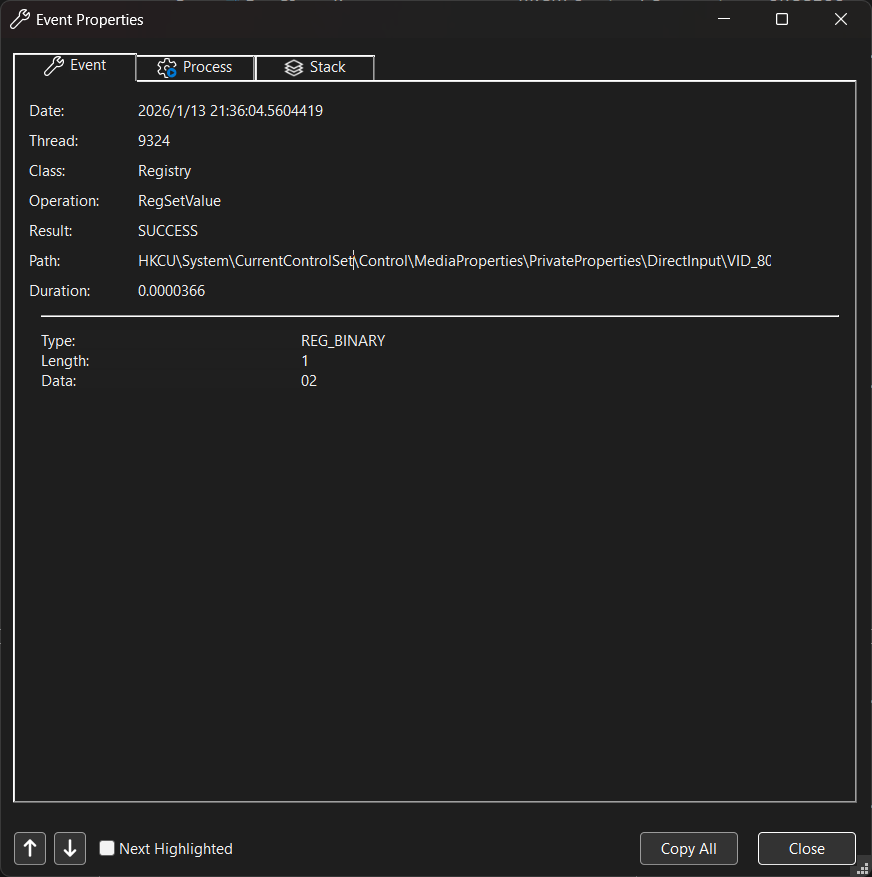872x877 pixels.
Task: Minimize the Event Properties window
Action: (725, 19)
